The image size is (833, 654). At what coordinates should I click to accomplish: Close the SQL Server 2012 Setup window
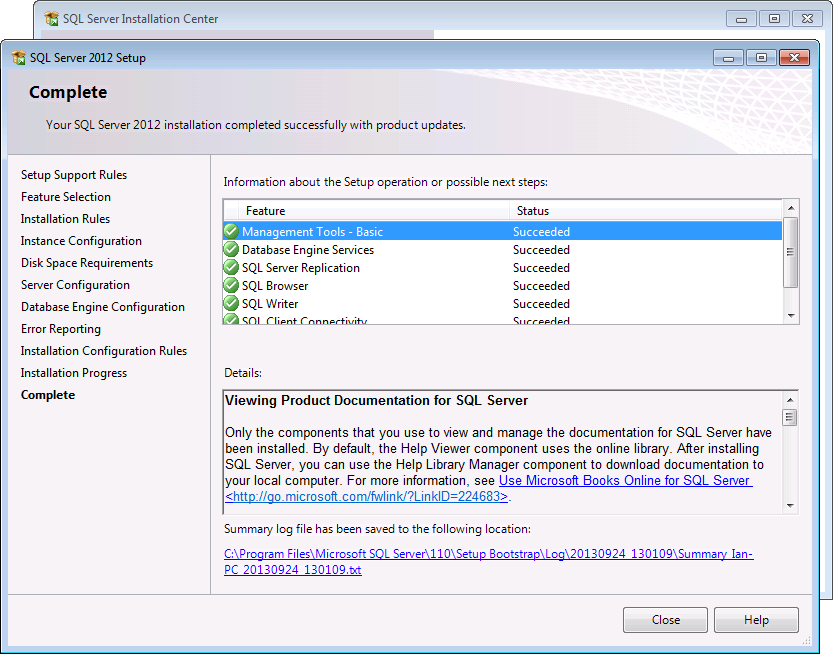[794, 57]
